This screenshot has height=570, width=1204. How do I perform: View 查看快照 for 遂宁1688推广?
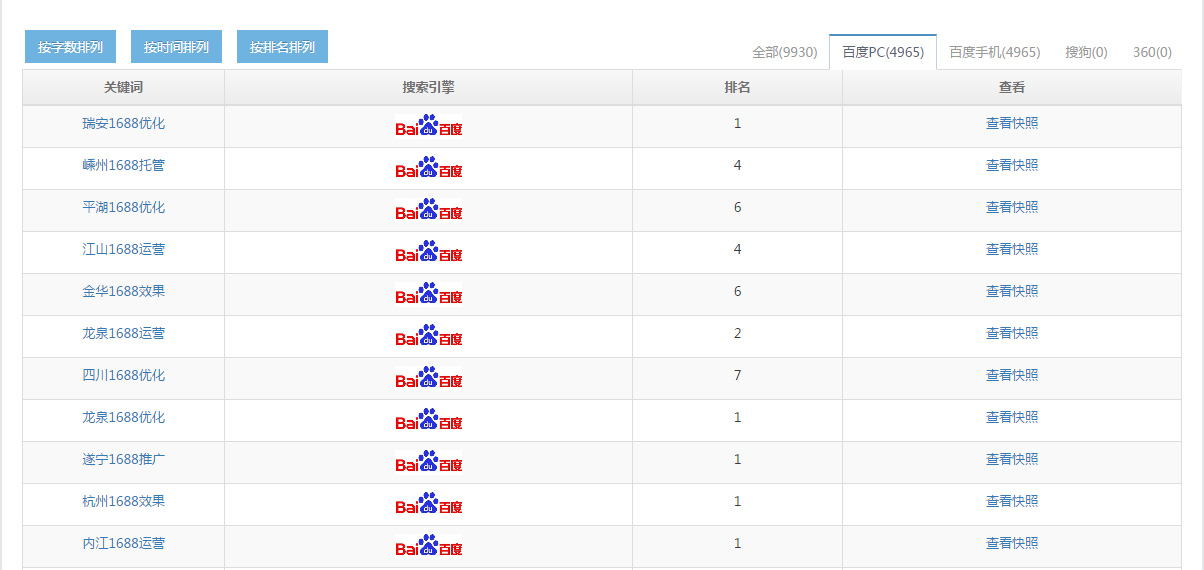(1012, 460)
